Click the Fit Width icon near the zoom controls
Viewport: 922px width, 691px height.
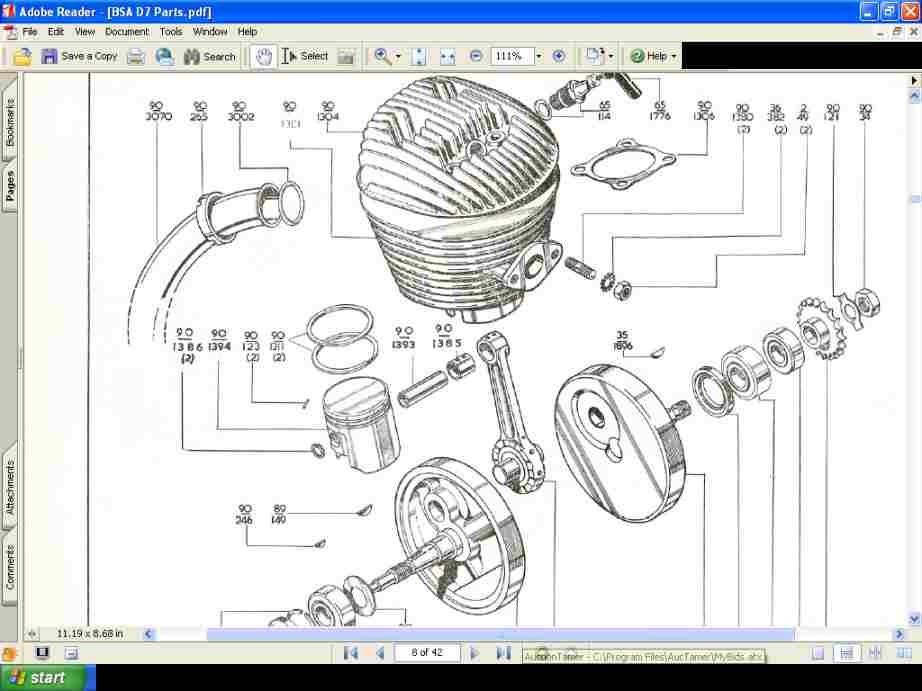[445, 56]
